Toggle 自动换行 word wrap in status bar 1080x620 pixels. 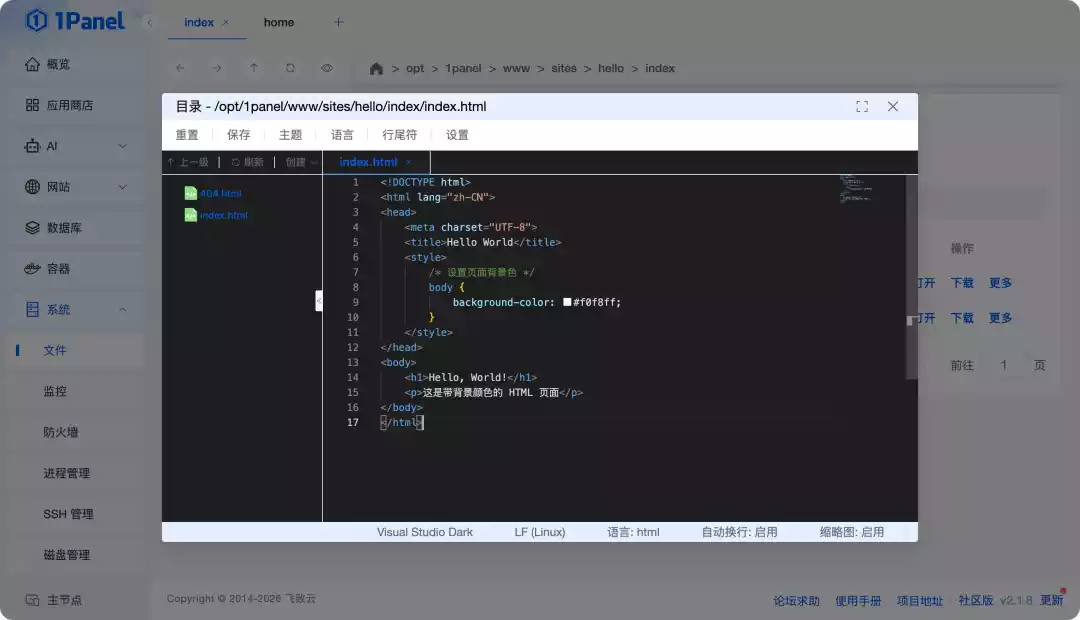tap(739, 532)
